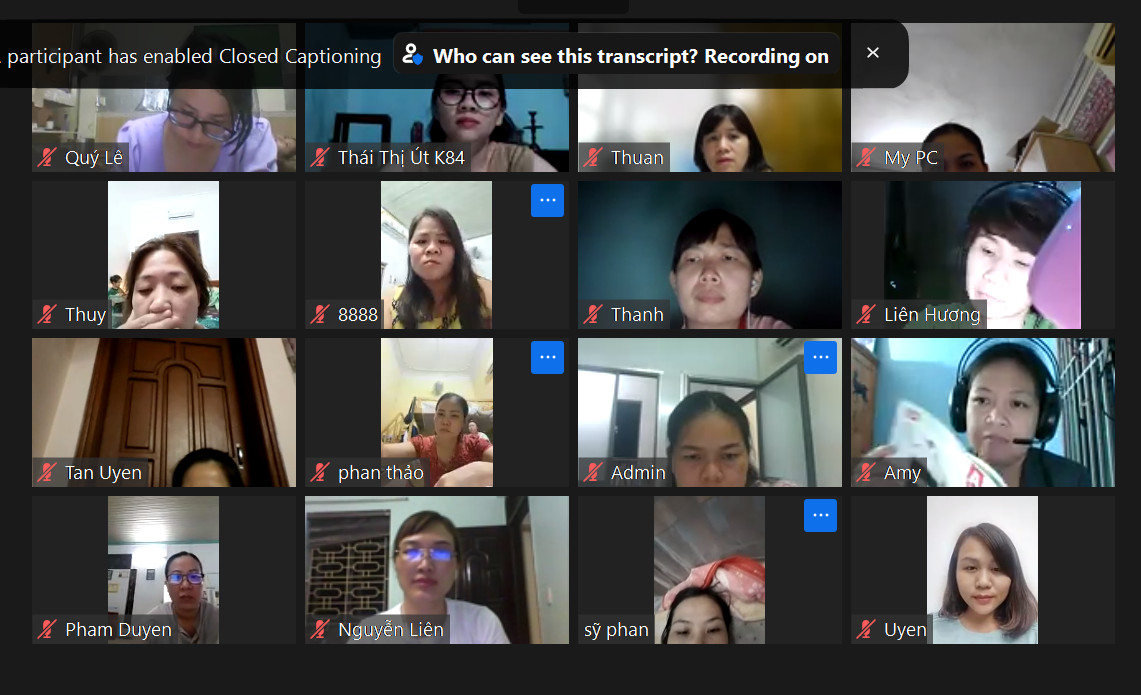Click the Nguyễn Liên name label
The height and width of the screenshot is (695, 1141).
pyautogui.click(x=391, y=630)
